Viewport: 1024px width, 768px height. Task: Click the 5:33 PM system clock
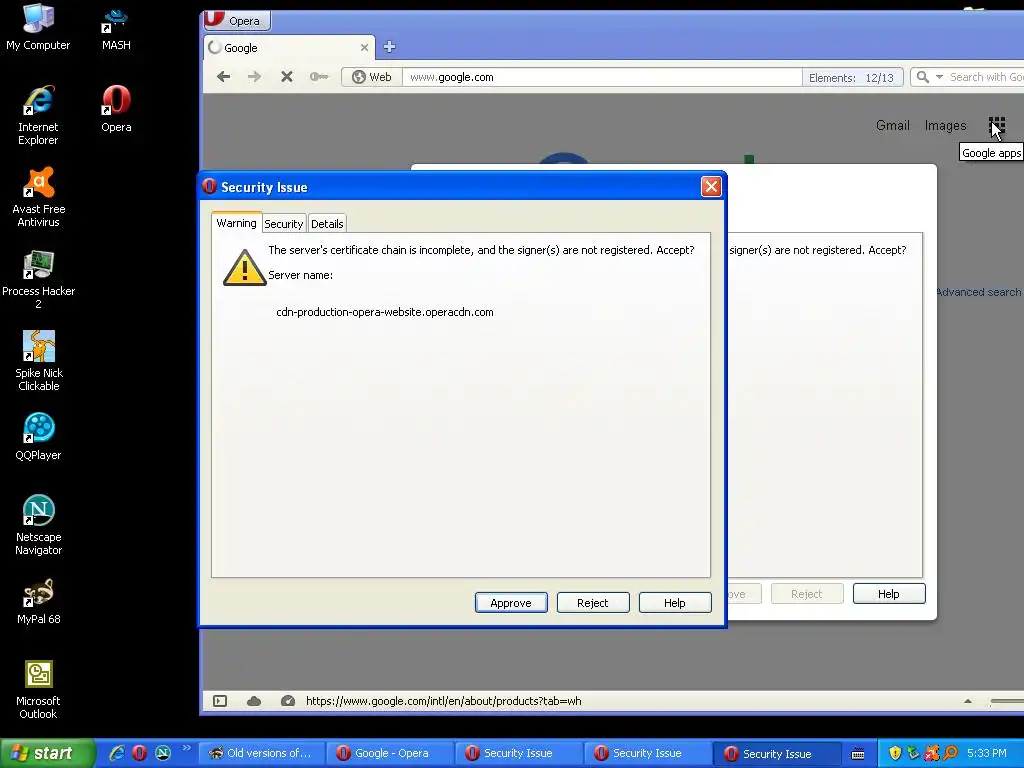point(986,753)
